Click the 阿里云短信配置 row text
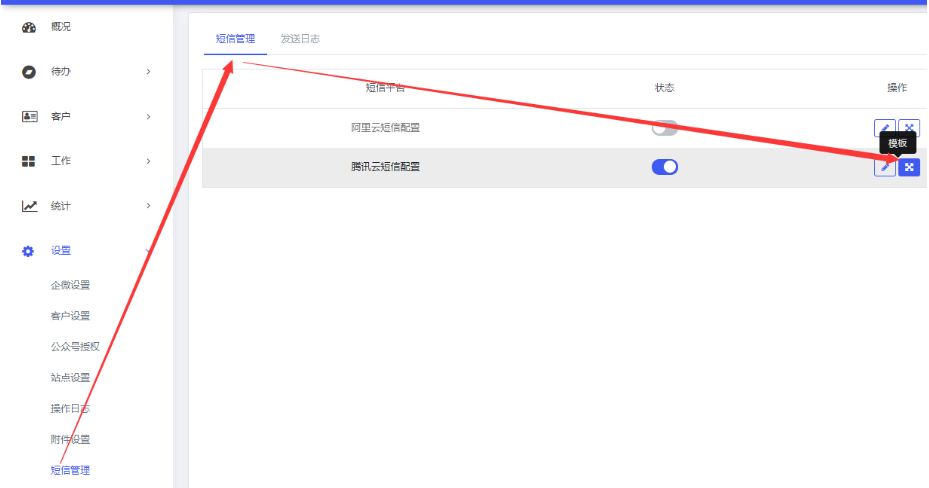 (x=385, y=127)
